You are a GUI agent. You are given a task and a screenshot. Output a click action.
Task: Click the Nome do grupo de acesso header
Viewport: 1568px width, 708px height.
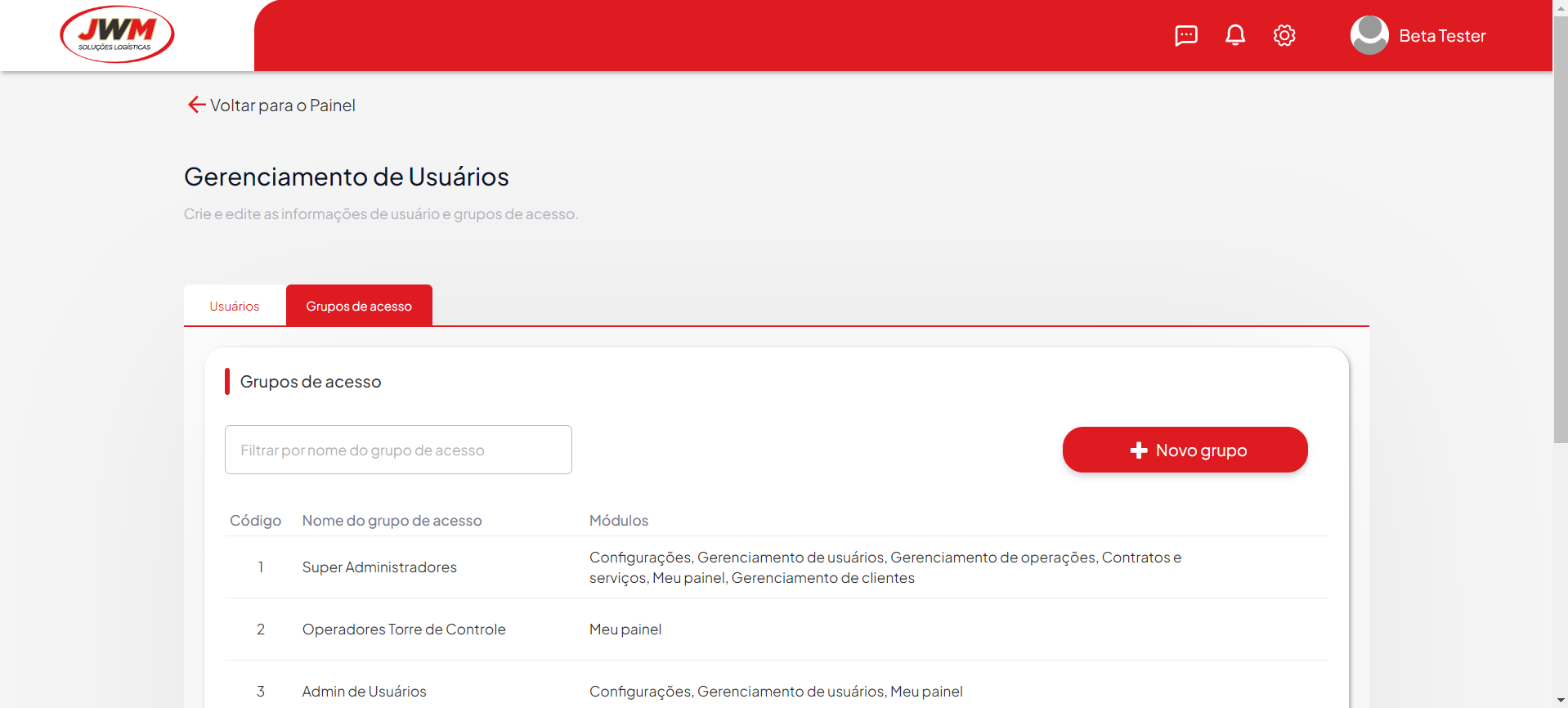click(392, 521)
